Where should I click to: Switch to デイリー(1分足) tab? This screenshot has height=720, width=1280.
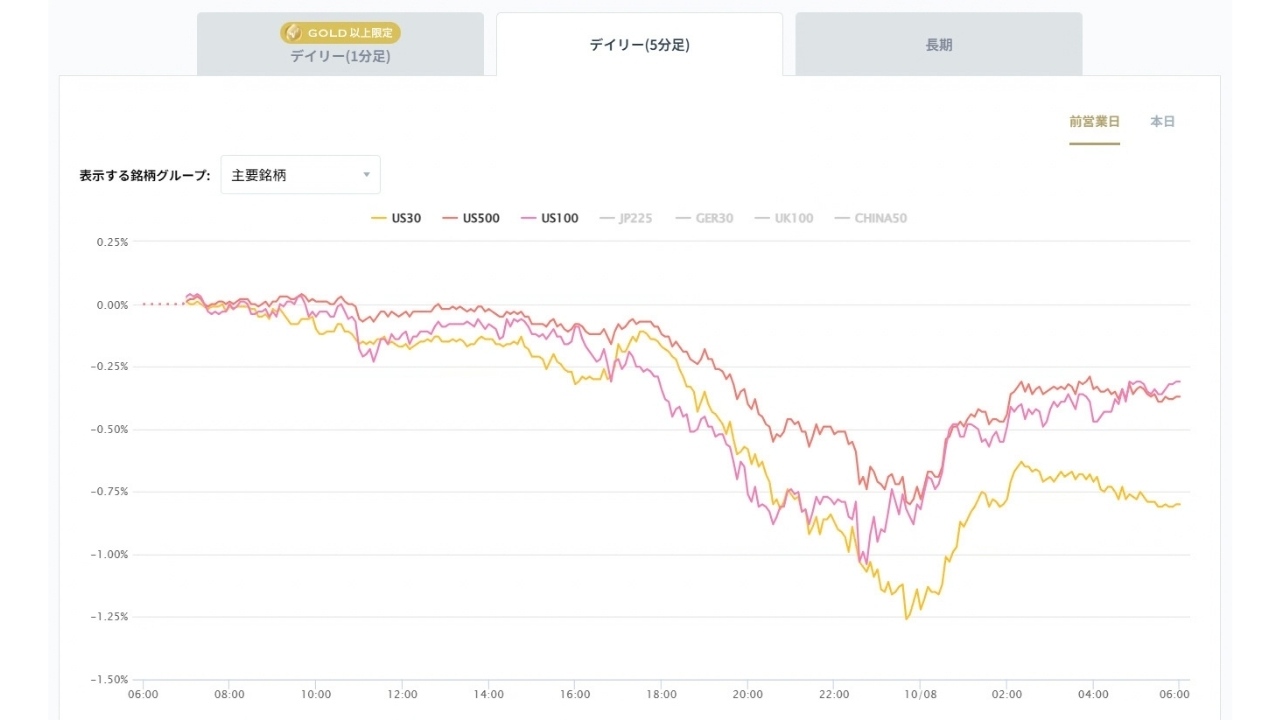340,44
